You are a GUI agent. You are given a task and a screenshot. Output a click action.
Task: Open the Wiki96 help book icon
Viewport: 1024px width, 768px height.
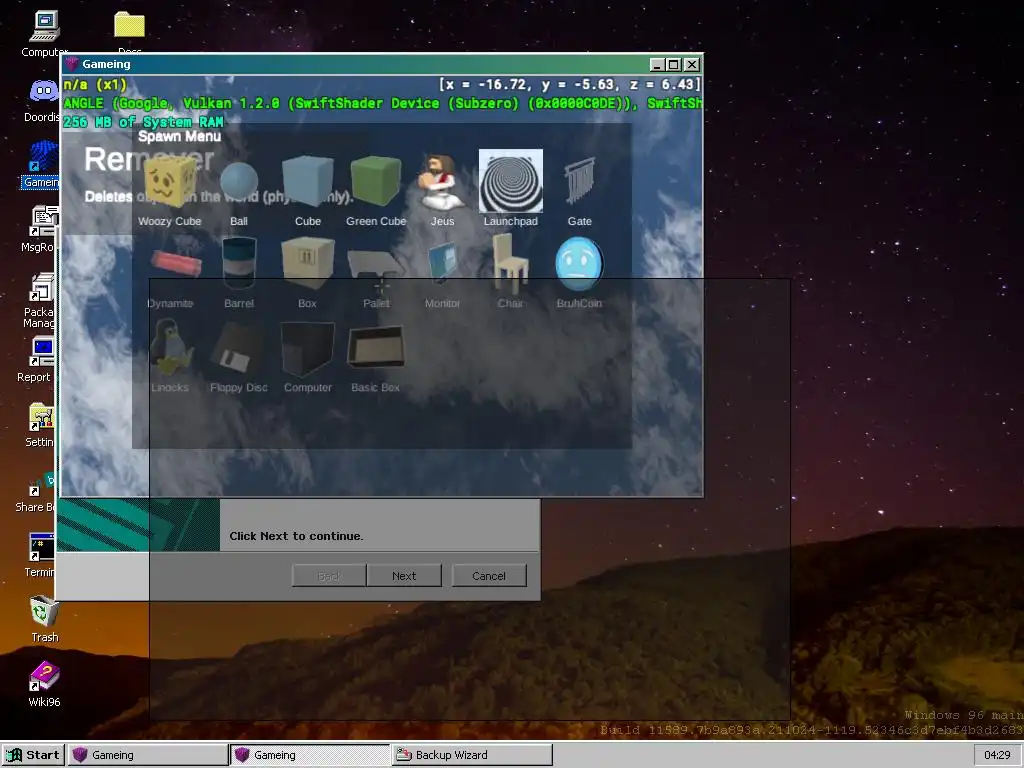pyautogui.click(x=44, y=684)
